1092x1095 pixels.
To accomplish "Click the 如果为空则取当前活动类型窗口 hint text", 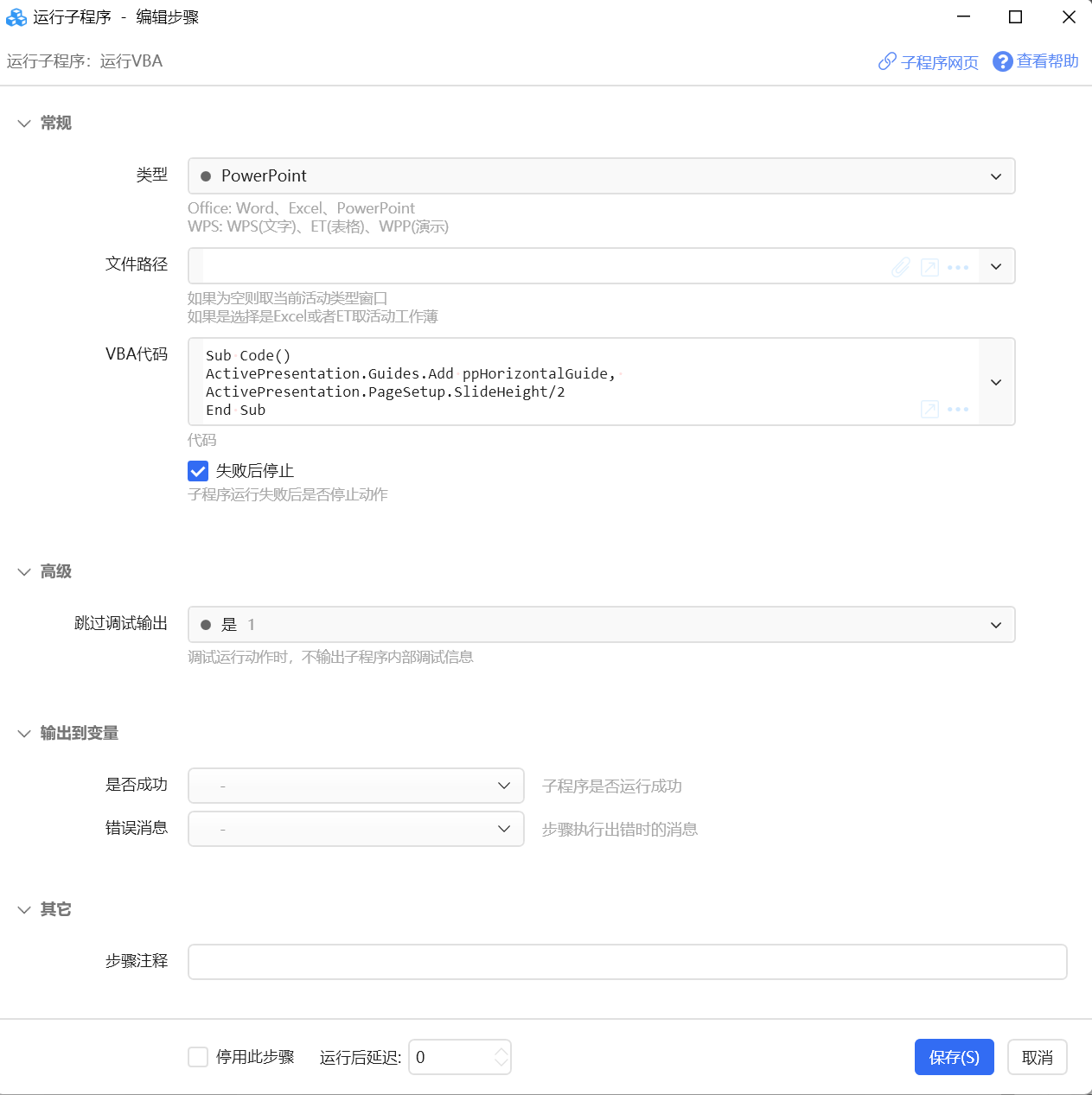I will [288, 298].
